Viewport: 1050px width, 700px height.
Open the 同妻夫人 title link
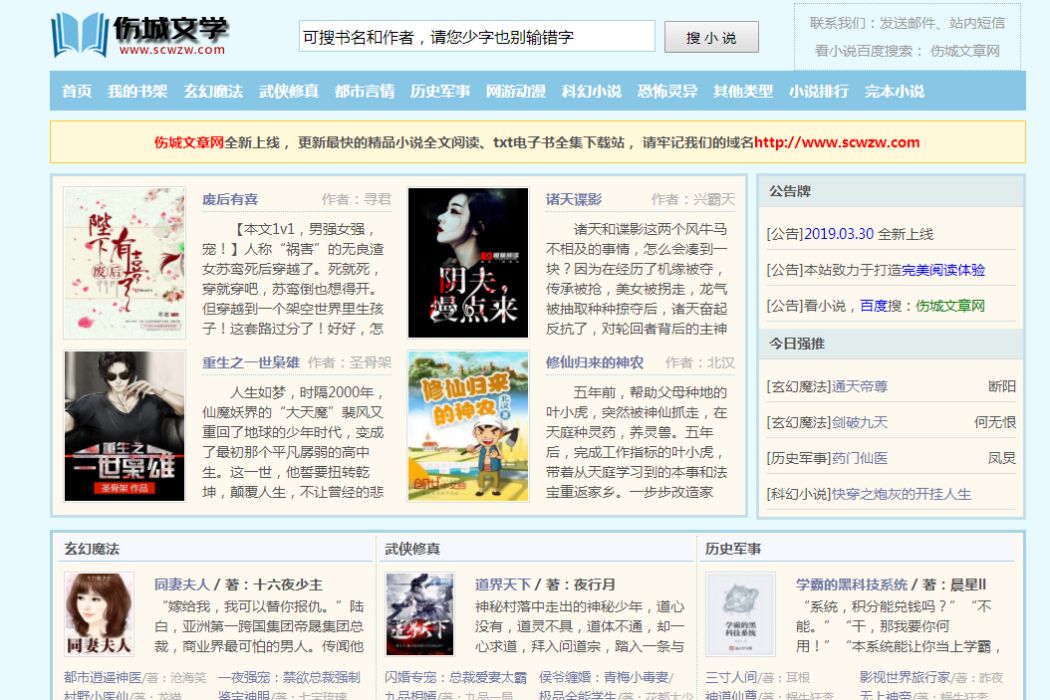coord(181,585)
